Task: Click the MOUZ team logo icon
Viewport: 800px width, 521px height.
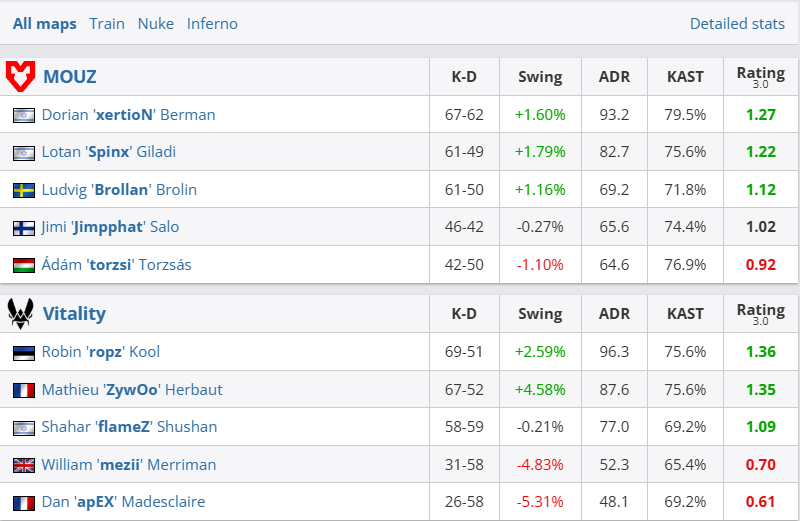Action: 20,76
